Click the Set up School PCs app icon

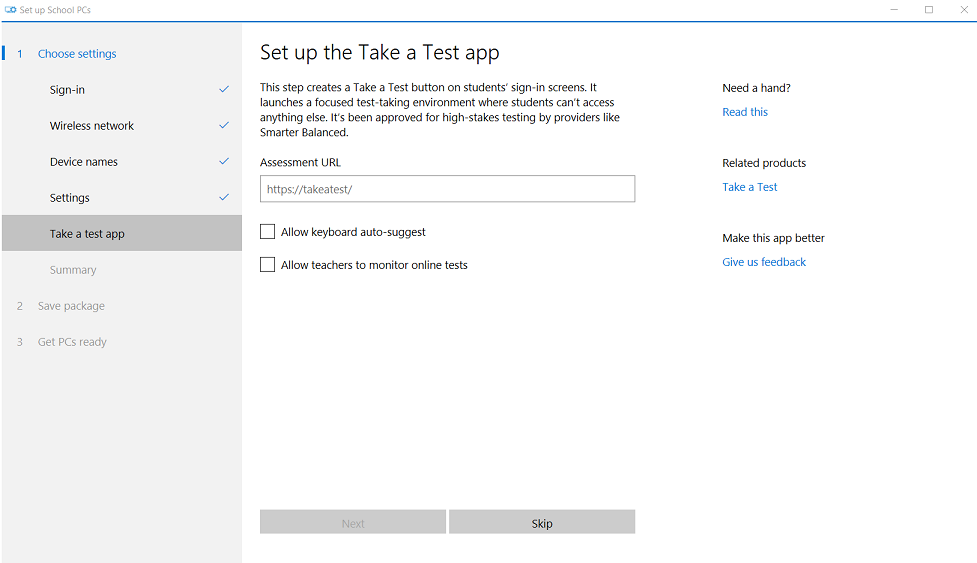click(11, 10)
